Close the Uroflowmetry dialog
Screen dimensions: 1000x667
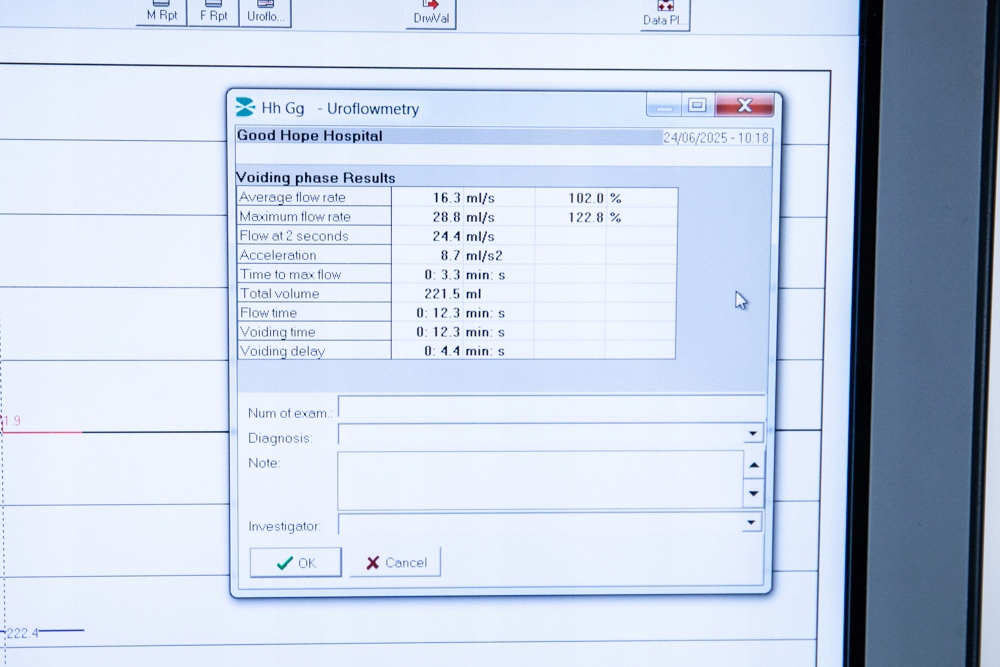coord(744,105)
